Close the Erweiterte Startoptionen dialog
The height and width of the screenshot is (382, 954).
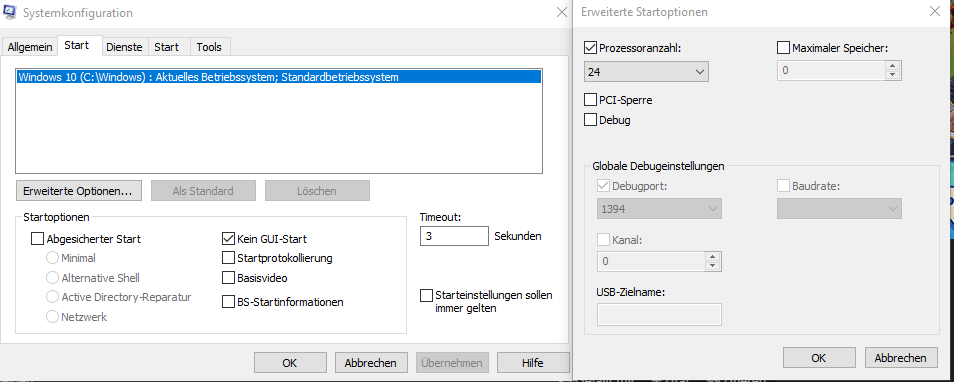(x=935, y=12)
